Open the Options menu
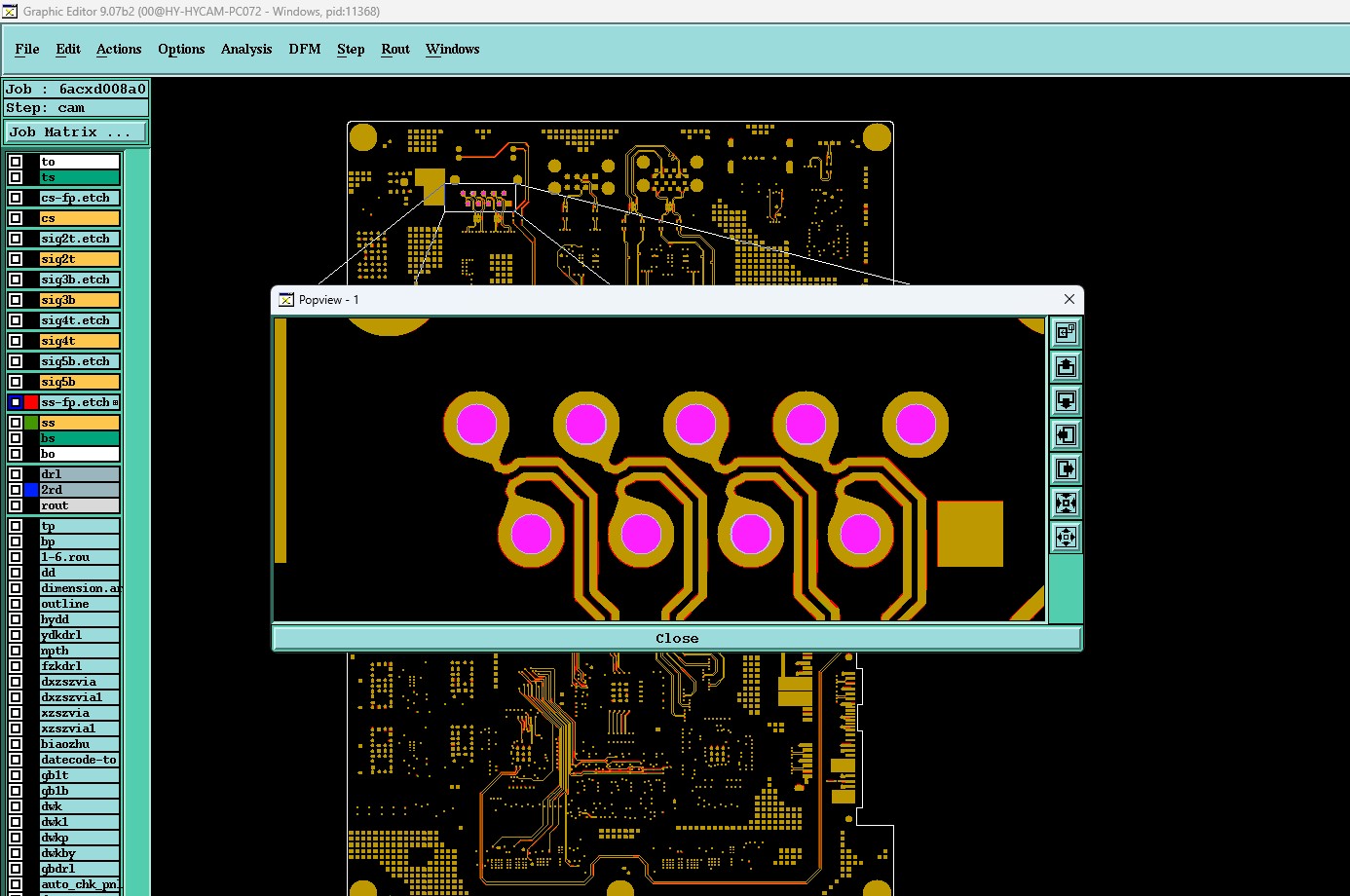This screenshot has height=896, width=1350. coord(181,49)
